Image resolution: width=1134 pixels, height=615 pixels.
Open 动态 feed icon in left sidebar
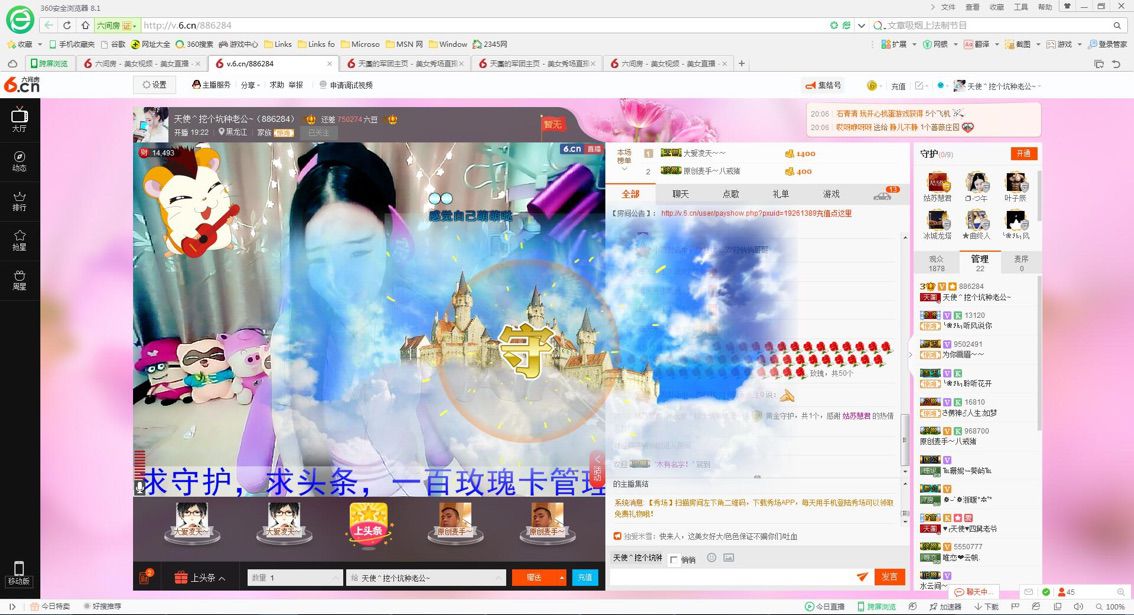(x=20, y=161)
